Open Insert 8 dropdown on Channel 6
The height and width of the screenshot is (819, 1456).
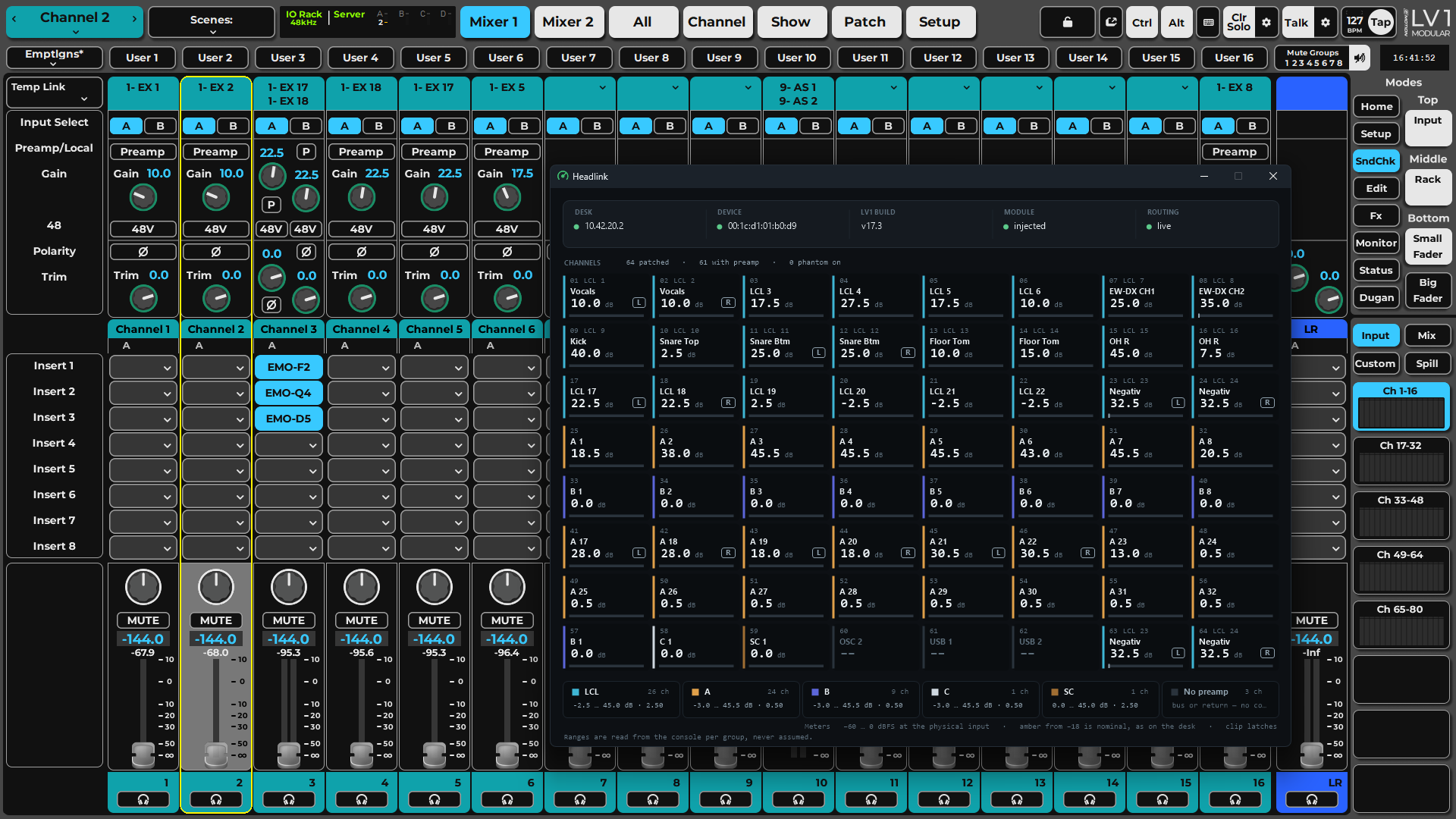[x=507, y=548]
